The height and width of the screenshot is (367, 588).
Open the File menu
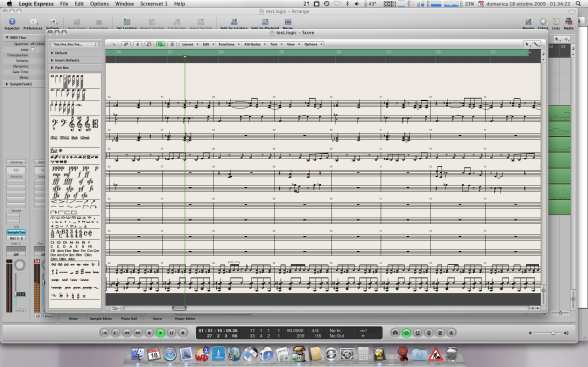pos(64,4)
